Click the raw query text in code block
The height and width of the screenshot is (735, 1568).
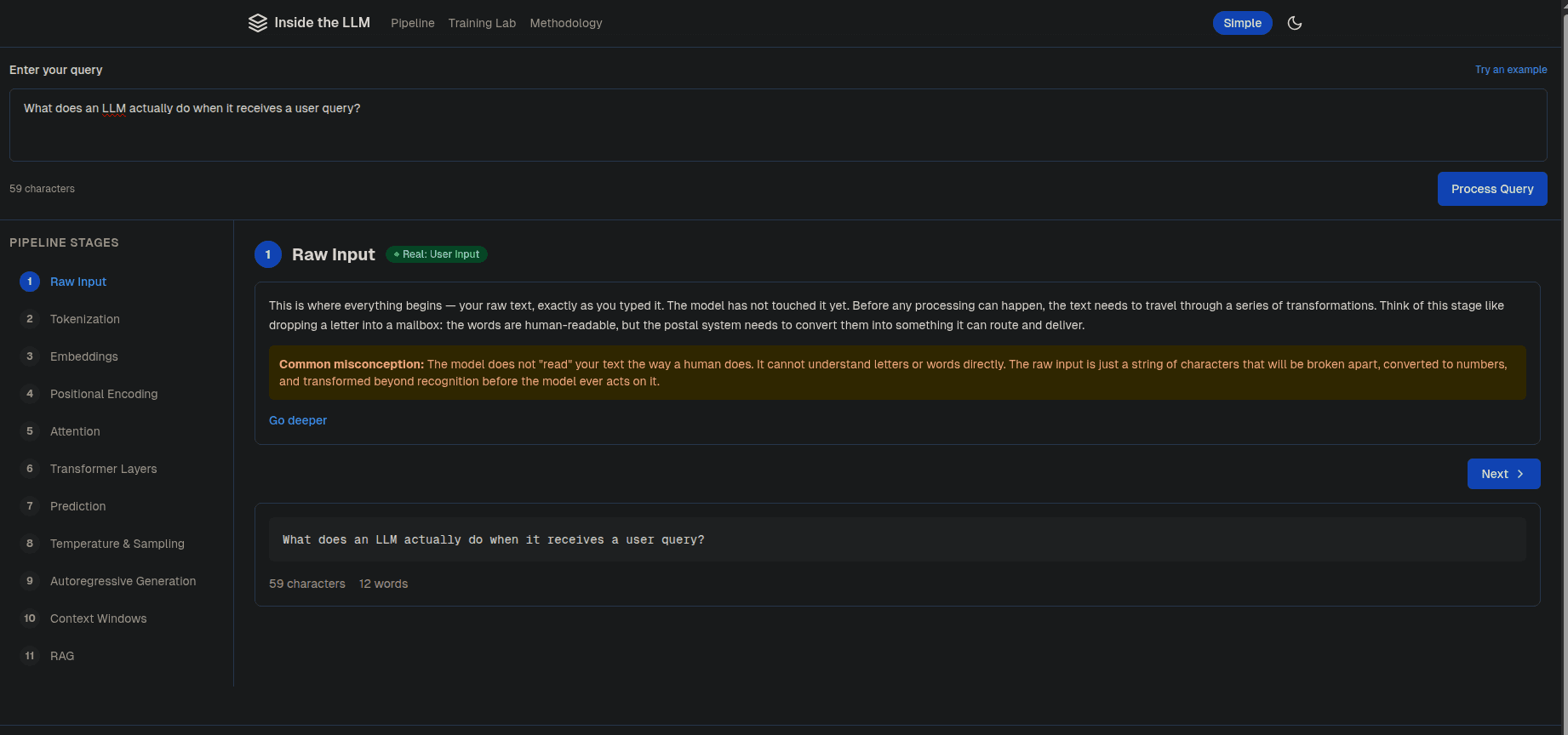click(494, 539)
